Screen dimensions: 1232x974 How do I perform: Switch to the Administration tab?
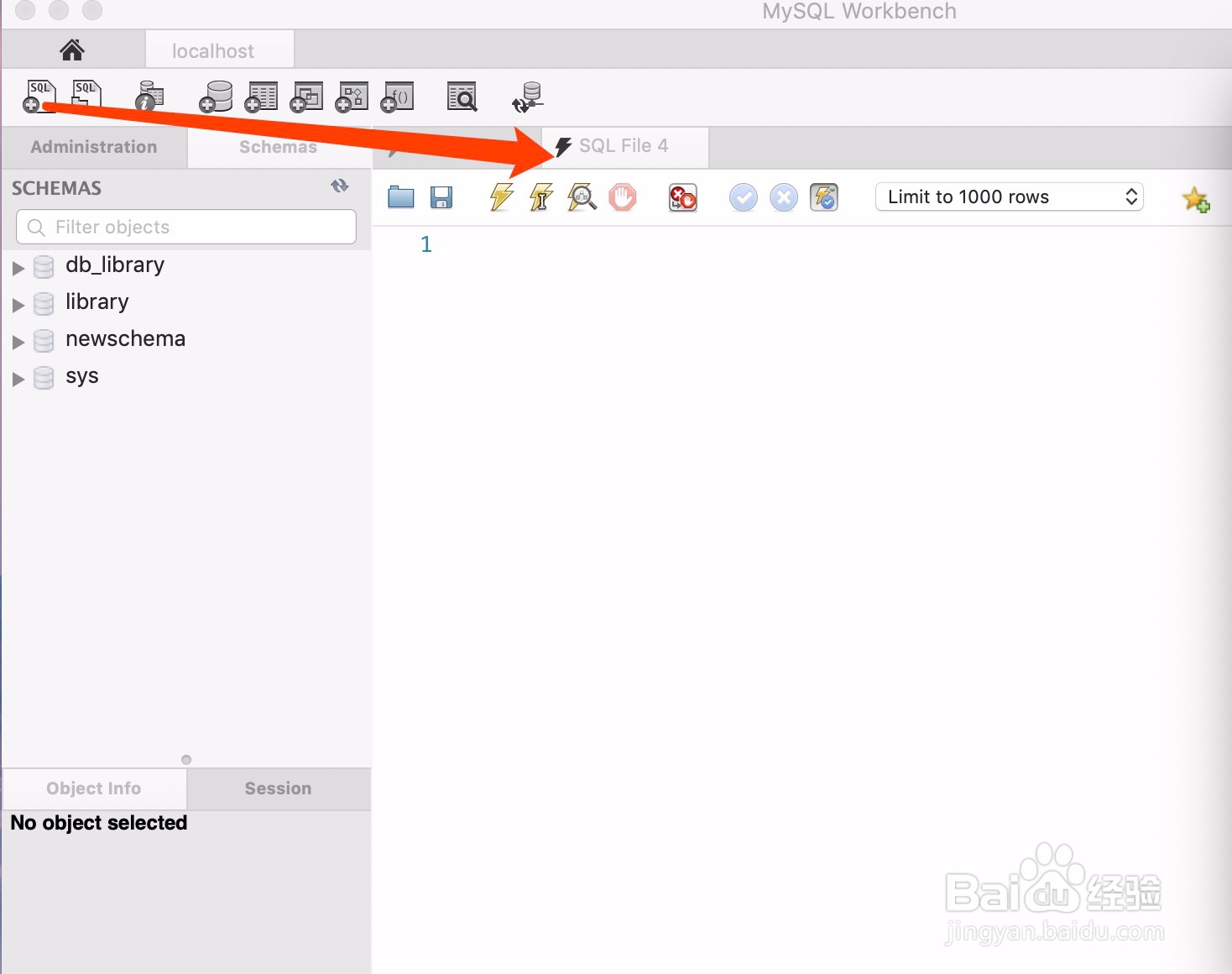coord(94,147)
